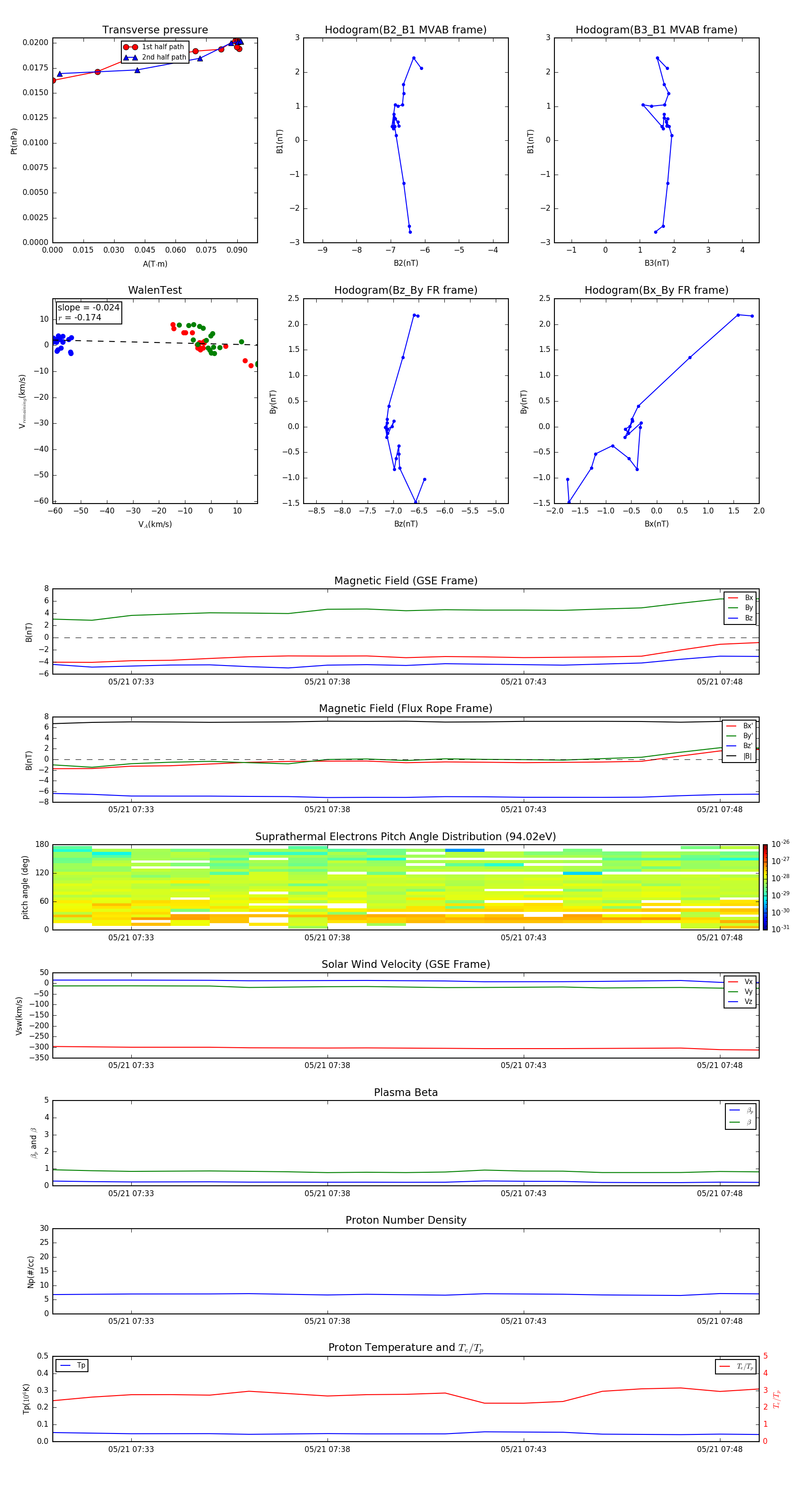Click the 'Plasma Beta' plot title
The height and width of the screenshot is (1489, 812).
[406, 1092]
